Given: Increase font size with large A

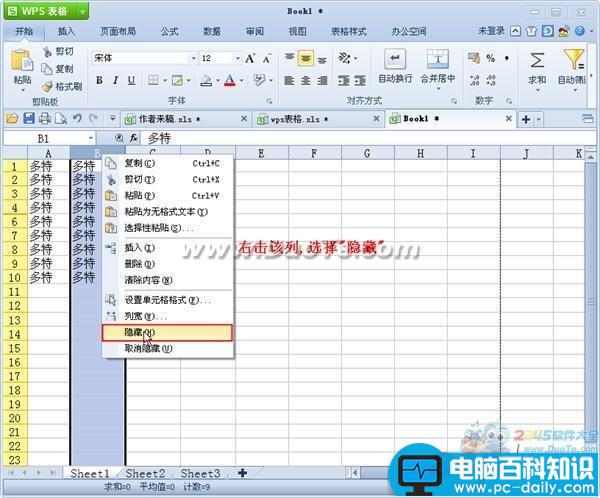Looking at the screenshot, I should click(x=250, y=58).
